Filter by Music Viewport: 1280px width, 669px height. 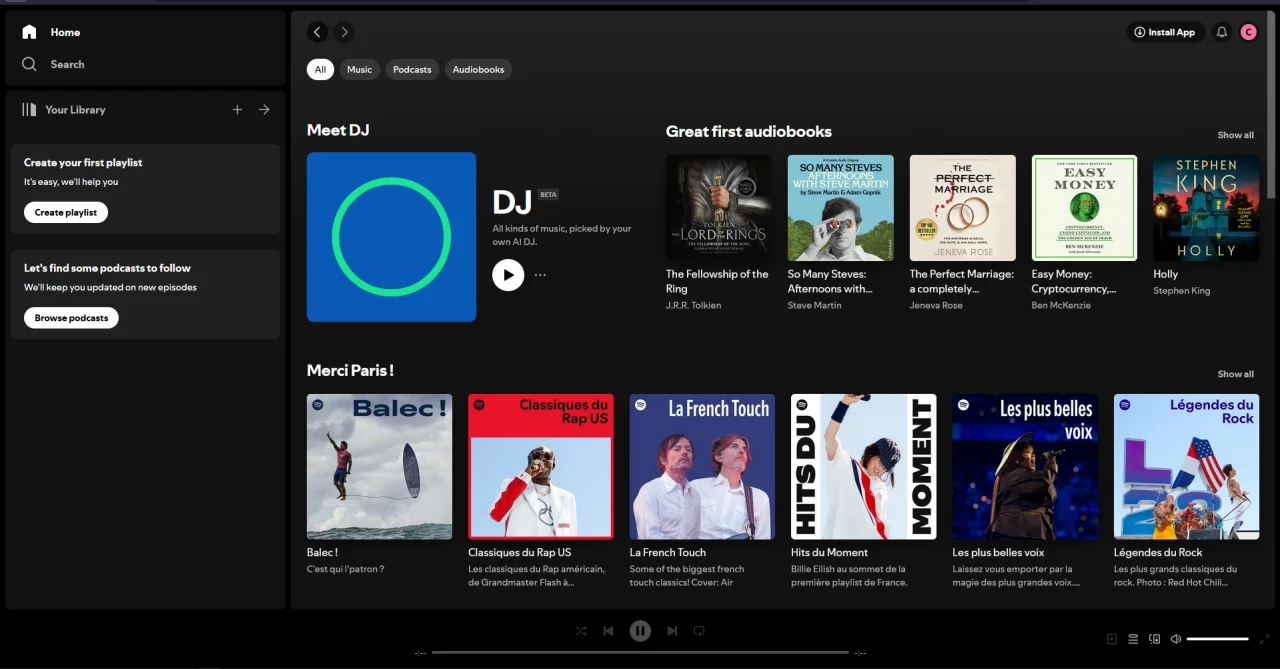pos(359,69)
